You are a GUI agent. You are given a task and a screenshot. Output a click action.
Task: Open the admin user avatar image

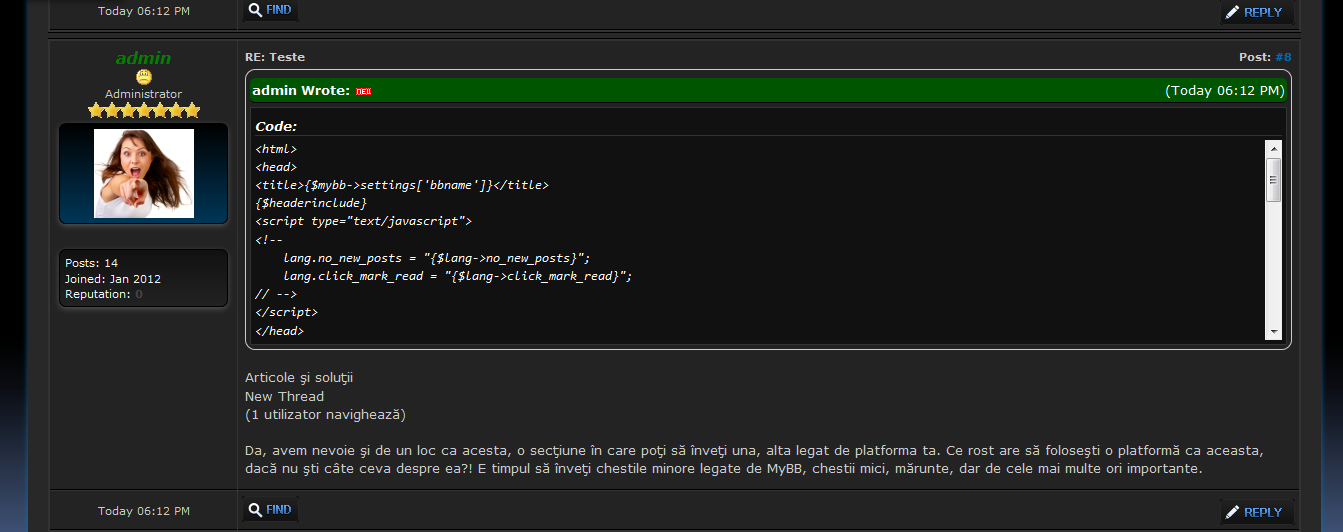pos(144,173)
